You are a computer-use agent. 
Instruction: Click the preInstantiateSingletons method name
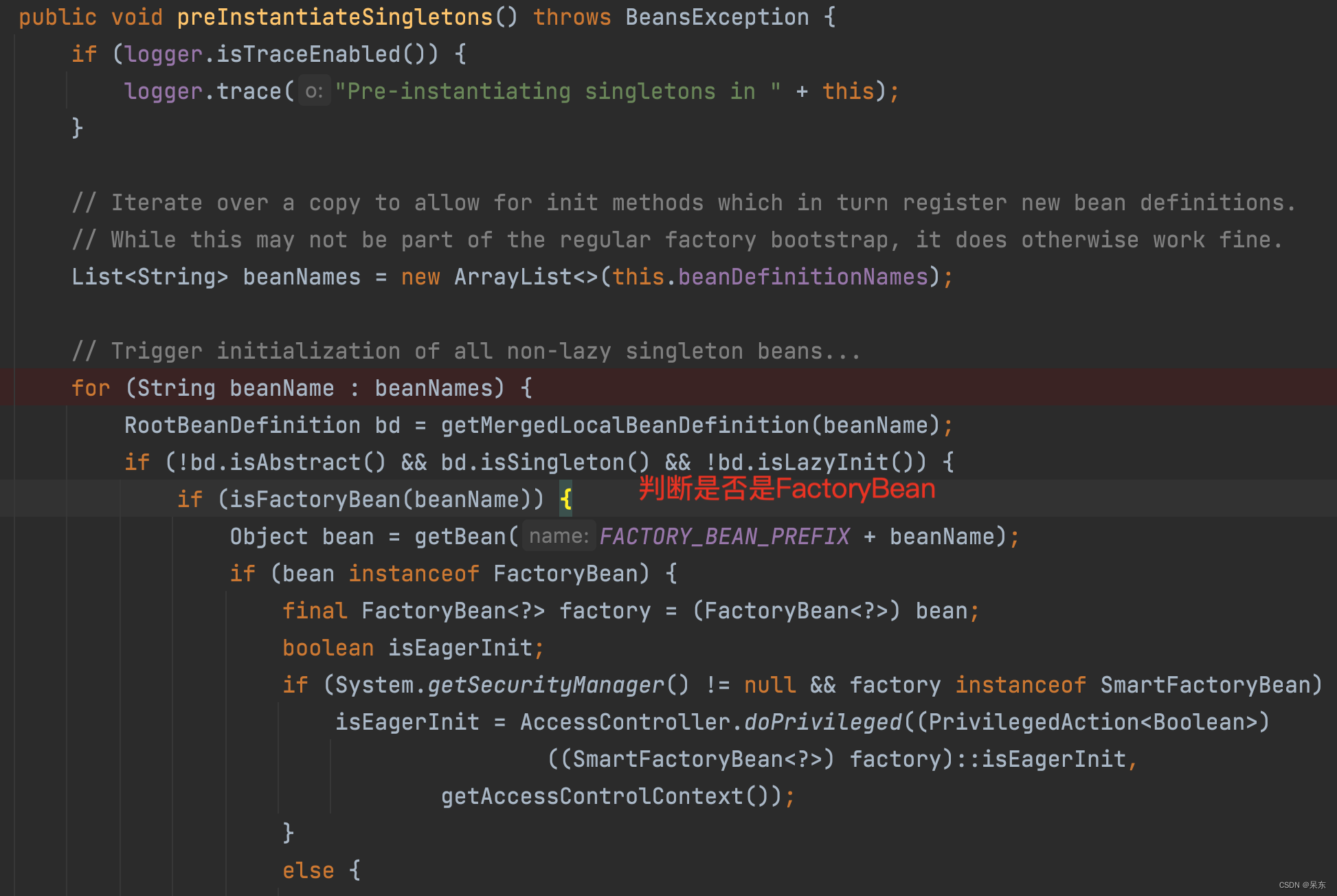pos(335,17)
